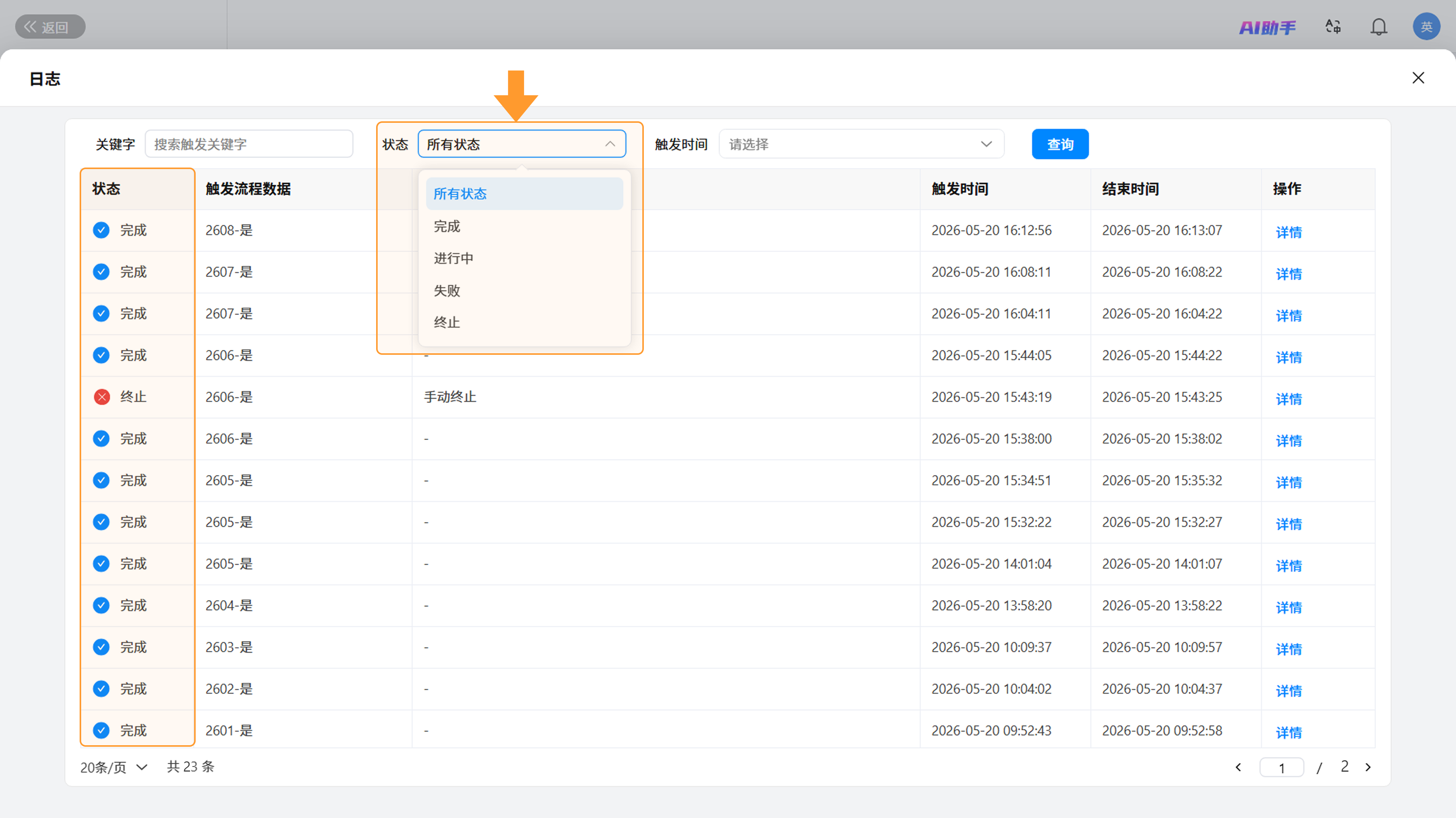The image size is (1456, 818).
Task: Select 完成 option in status dropdown
Action: point(524,226)
